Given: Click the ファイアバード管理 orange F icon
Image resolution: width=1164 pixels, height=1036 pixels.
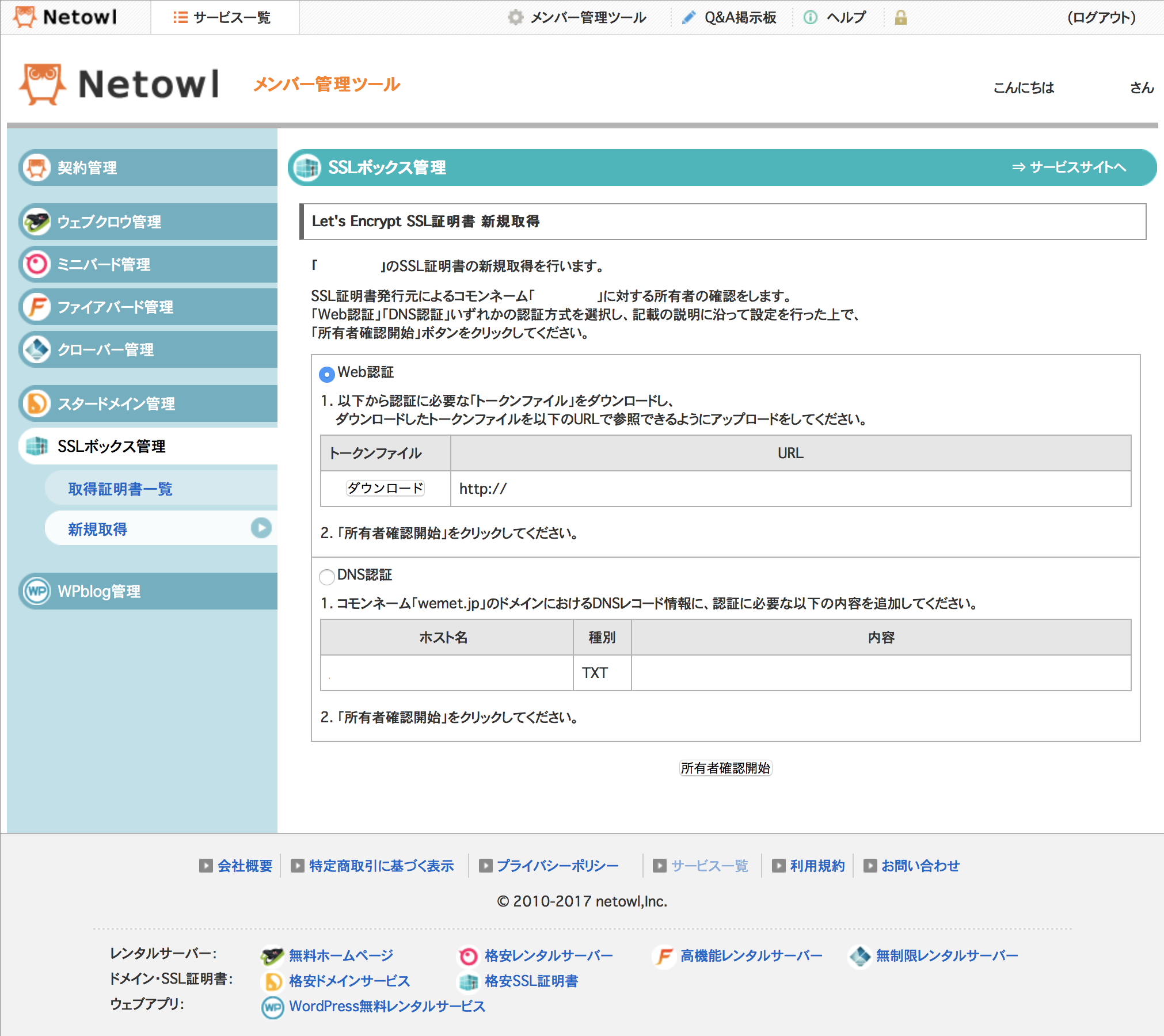Looking at the screenshot, I should coord(37,307).
